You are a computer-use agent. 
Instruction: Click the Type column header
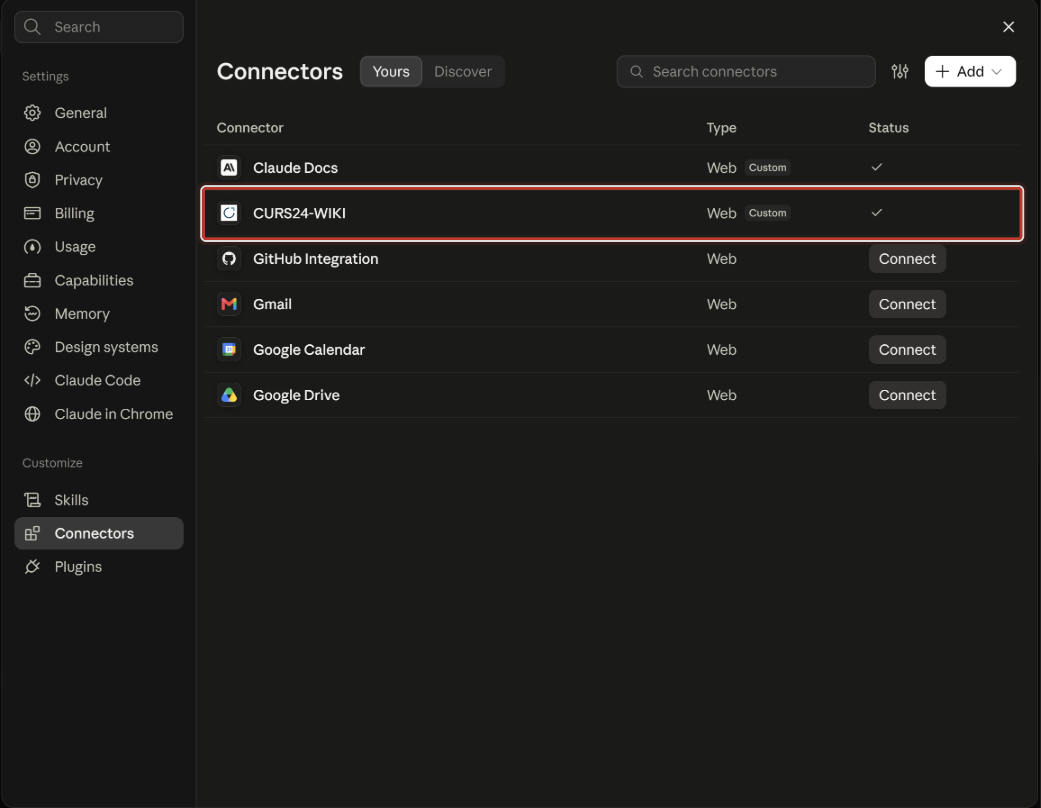click(x=721, y=127)
